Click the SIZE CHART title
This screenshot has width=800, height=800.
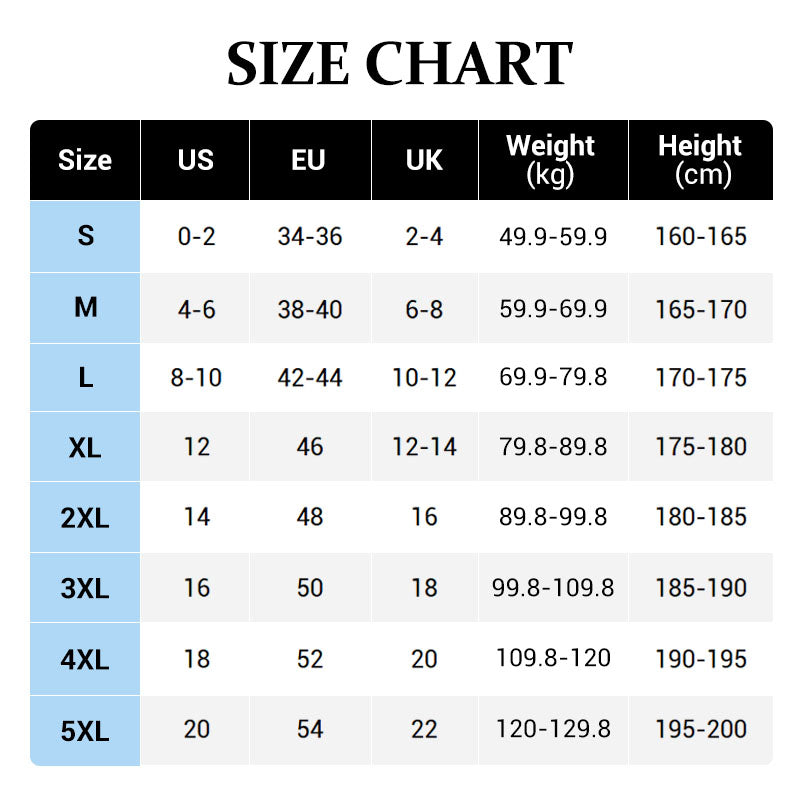click(399, 64)
